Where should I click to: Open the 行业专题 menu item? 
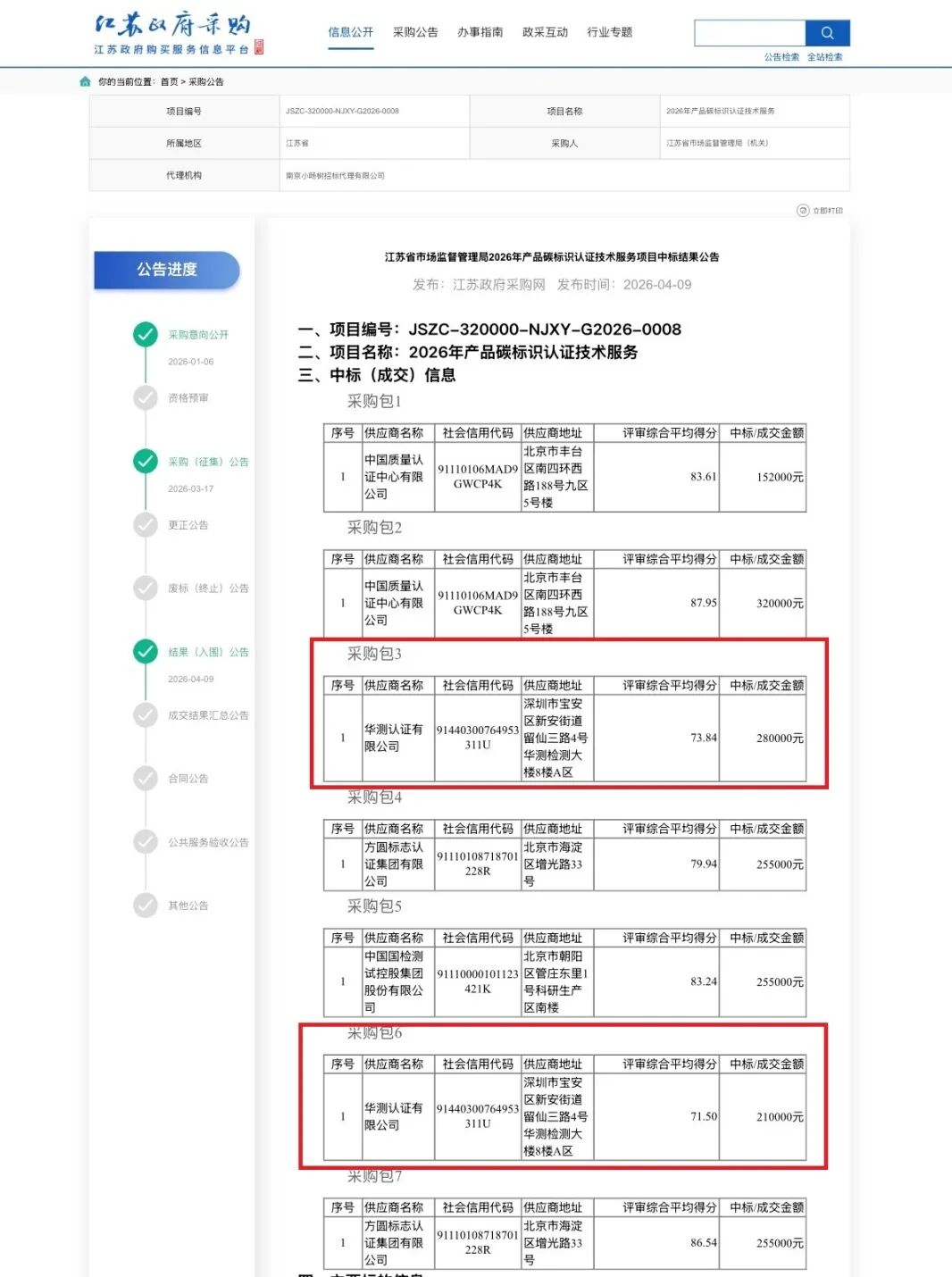click(x=610, y=32)
